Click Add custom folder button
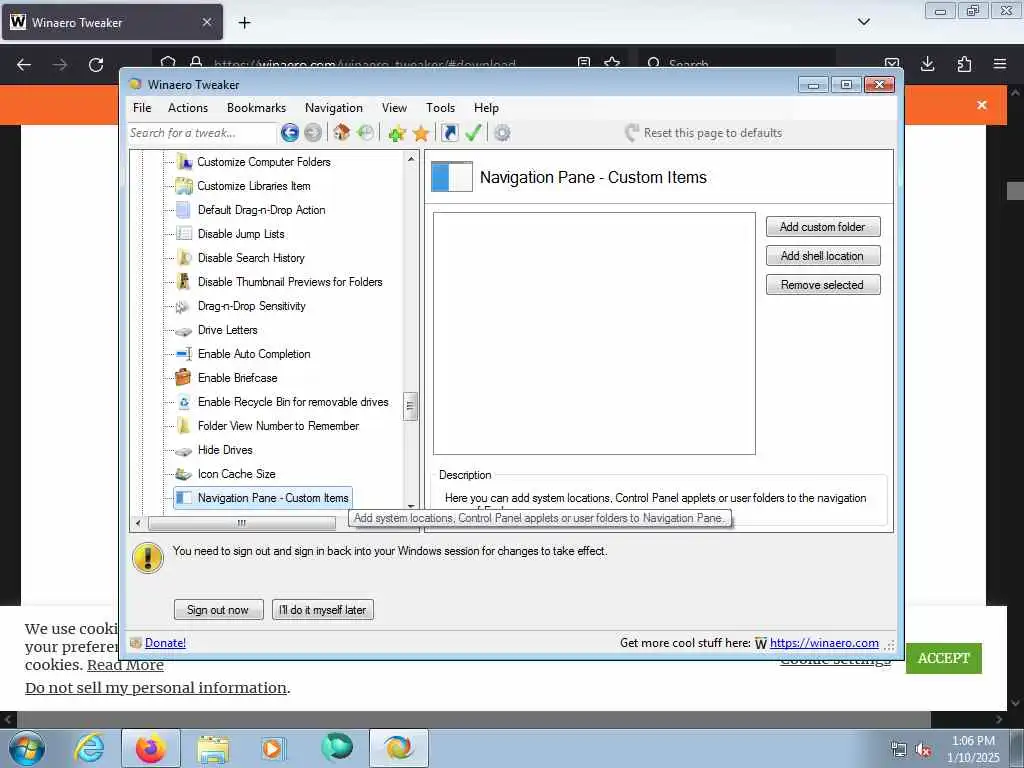This screenshot has width=1024, height=768. (823, 227)
